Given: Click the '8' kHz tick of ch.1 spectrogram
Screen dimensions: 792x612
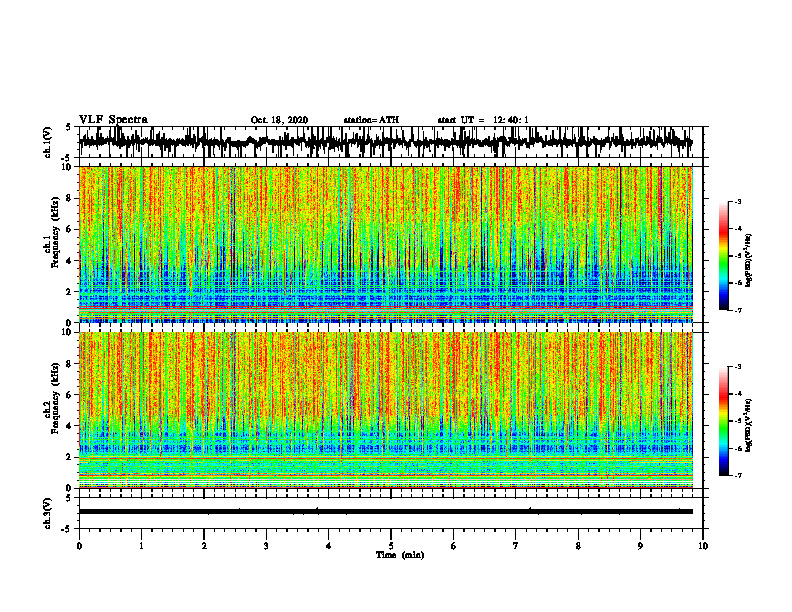Looking at the screenshot, I should [x=70, y=198].
